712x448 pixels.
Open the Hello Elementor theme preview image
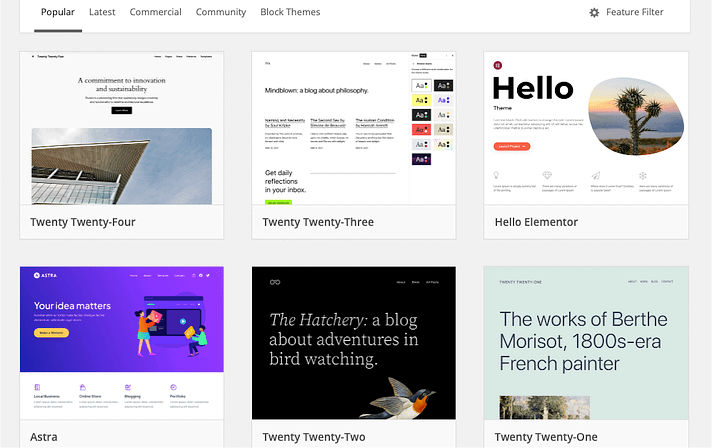coord(586,128)
